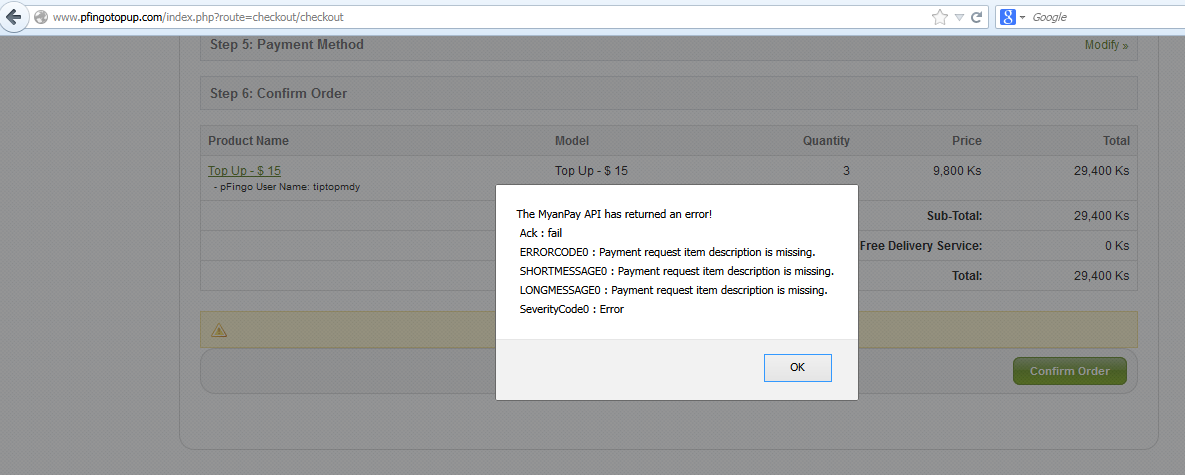Click the yellow warning triangle icon
This screenshot has width=1185, height=475.
click(219, 330)
